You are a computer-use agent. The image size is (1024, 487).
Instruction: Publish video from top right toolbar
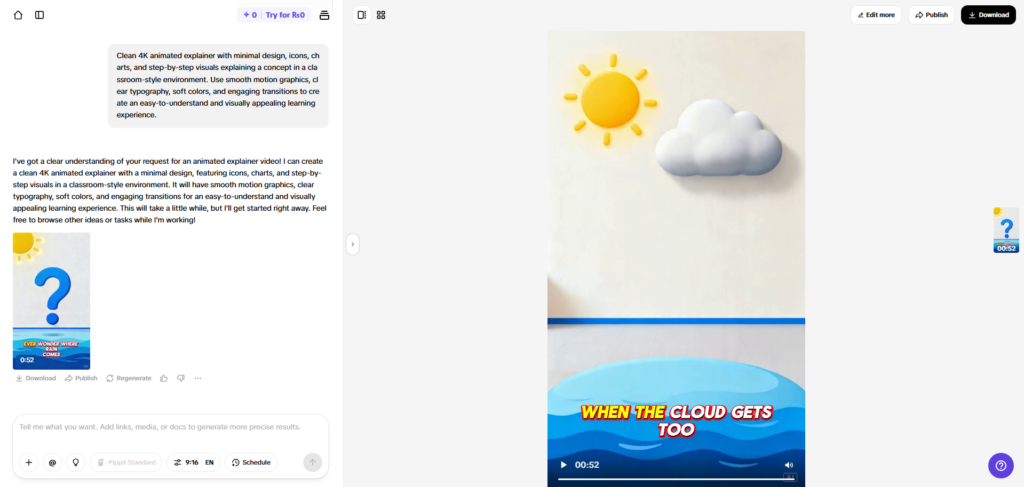point(931,15)
